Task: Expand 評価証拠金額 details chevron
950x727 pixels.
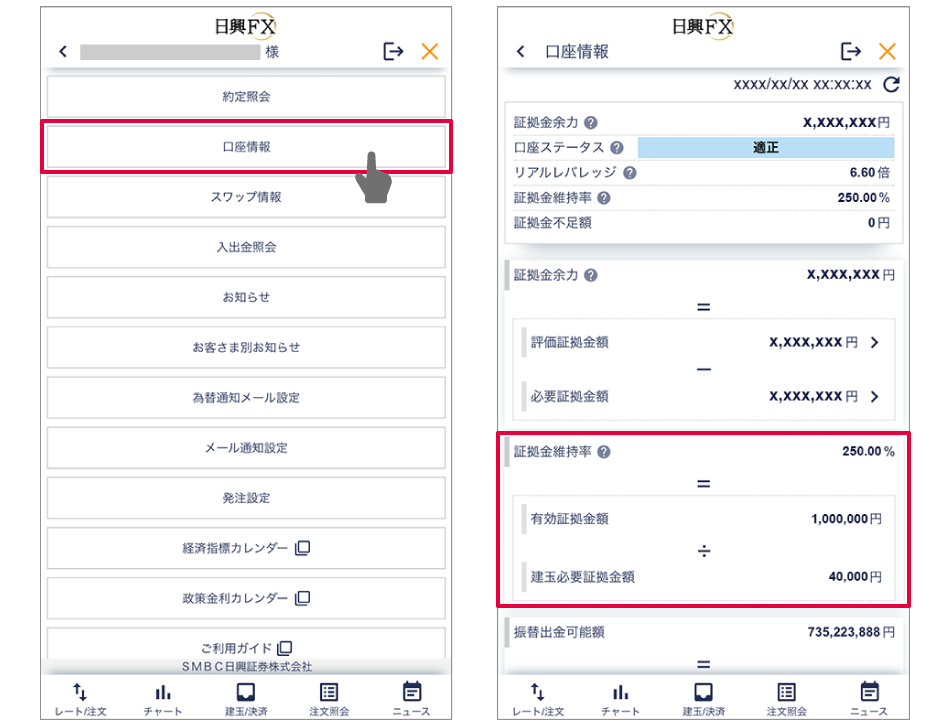Action: [875, 342]
